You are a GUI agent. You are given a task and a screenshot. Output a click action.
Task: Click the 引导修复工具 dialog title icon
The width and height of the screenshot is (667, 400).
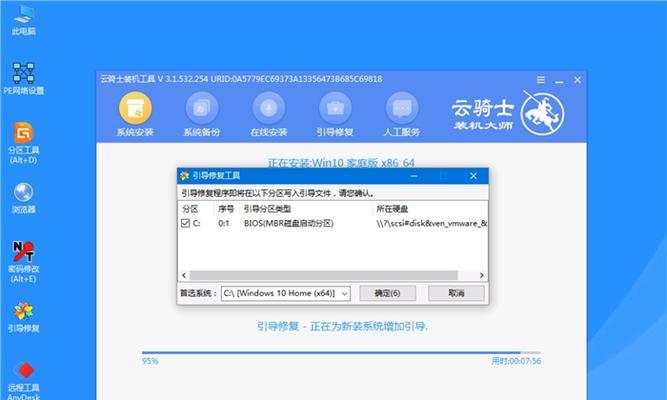tap(185, 176)
